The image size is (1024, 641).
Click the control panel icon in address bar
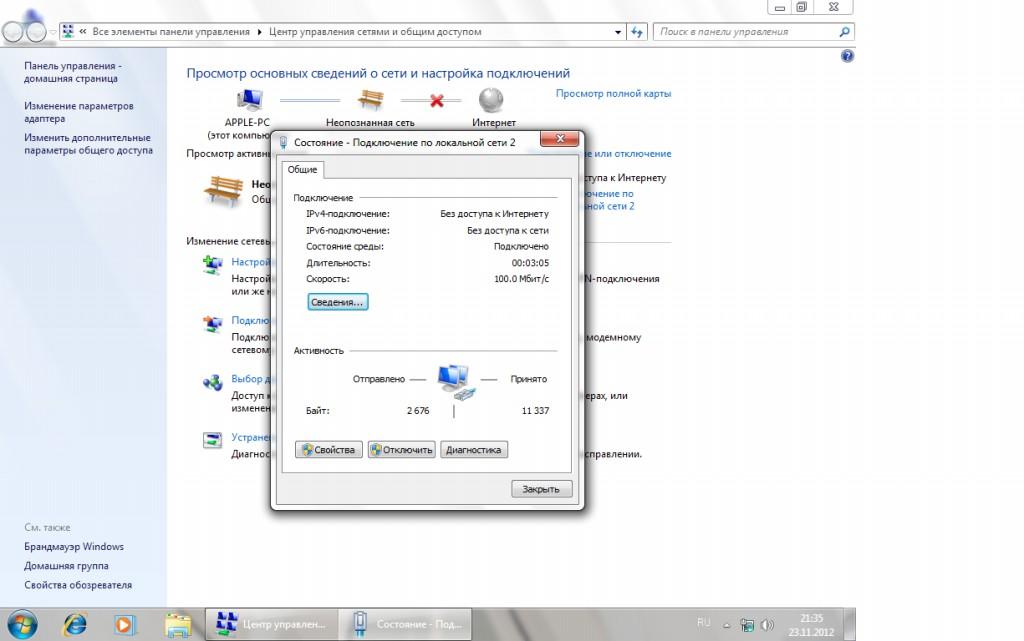point(68,31)
